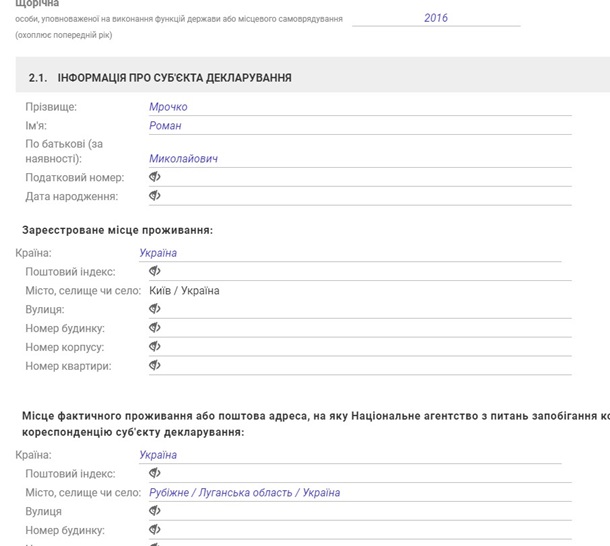Screen dimensions: 610x546
Task: Click hidden icon for actual residence Вулиця
Action: [x=155, y=511]
